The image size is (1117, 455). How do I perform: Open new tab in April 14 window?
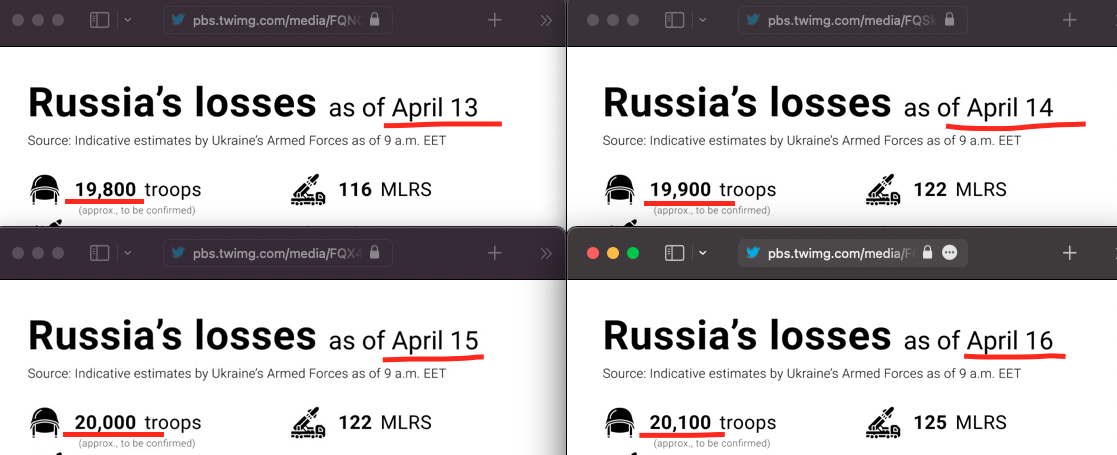pyautogui.click(x=1070, y=20)
